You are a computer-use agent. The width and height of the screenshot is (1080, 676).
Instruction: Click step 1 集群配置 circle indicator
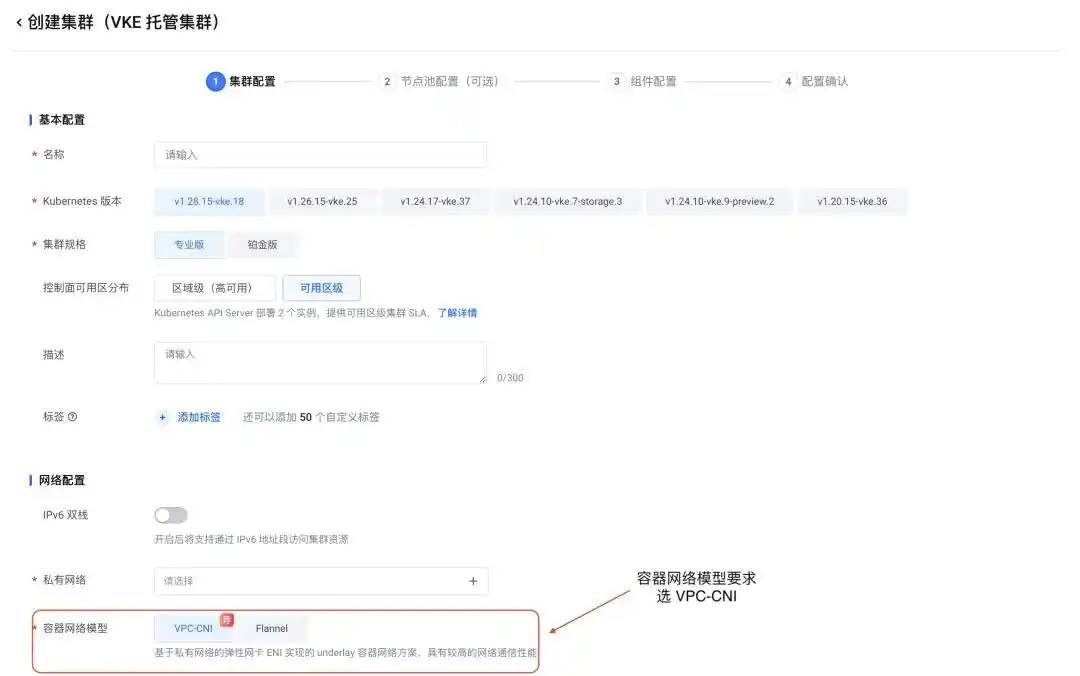215,81
